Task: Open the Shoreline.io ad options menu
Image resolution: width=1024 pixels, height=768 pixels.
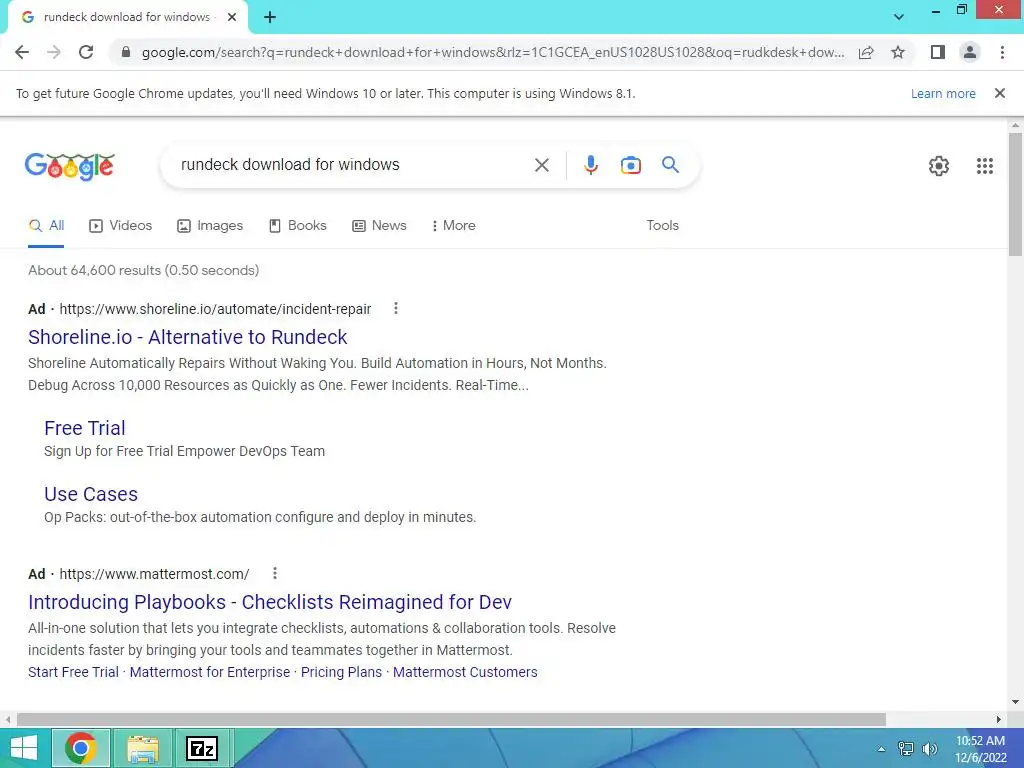Action: [395, 308]
